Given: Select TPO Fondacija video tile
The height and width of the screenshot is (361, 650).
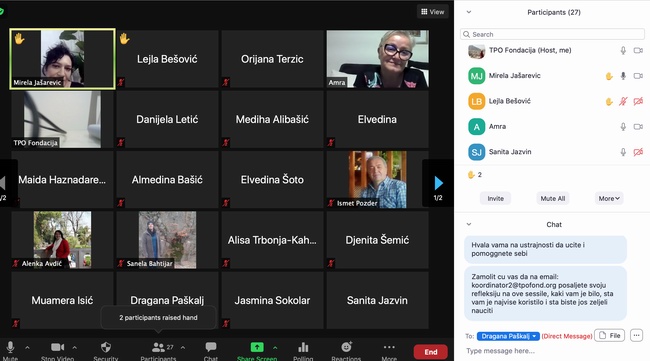Looking at the screenshot, I should (62, 119).
